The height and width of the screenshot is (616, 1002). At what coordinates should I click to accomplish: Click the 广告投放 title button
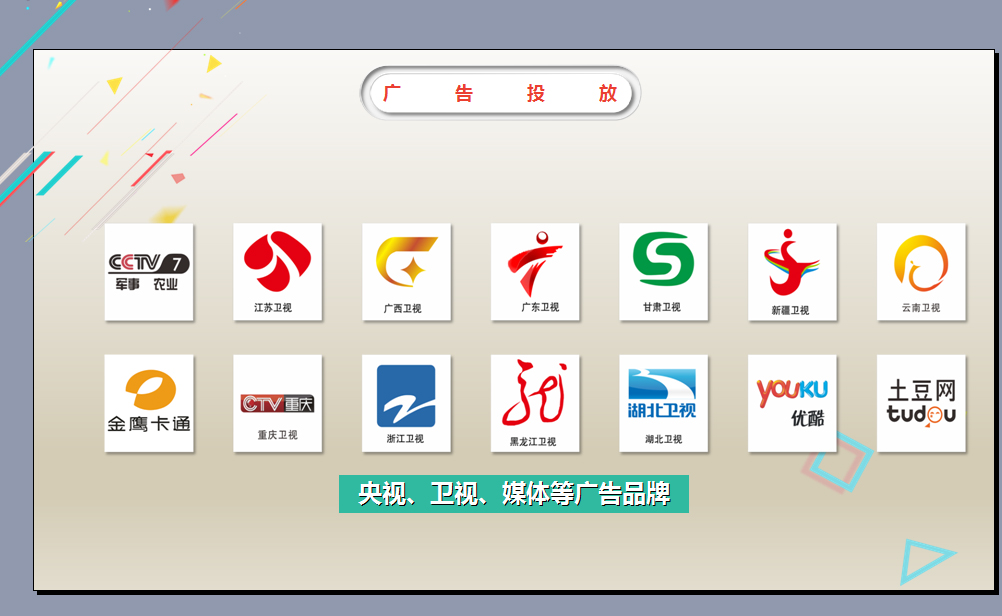tap(500, 94)
